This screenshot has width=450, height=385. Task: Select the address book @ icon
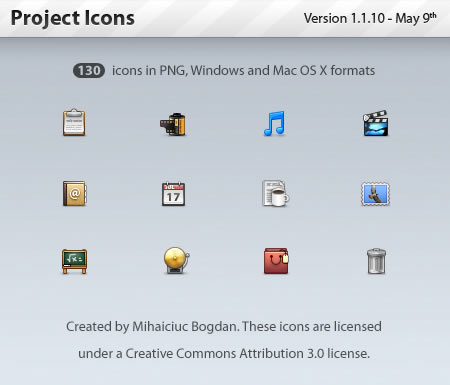tap(75, 194)
